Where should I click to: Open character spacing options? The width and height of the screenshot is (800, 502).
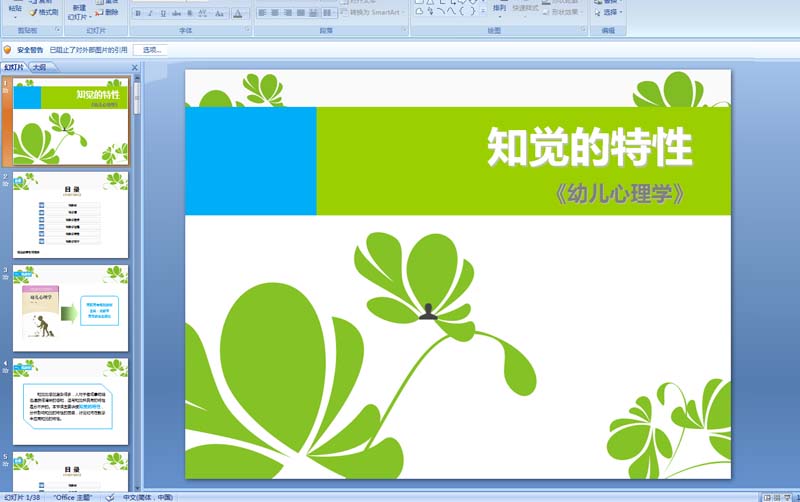[203, 14]
